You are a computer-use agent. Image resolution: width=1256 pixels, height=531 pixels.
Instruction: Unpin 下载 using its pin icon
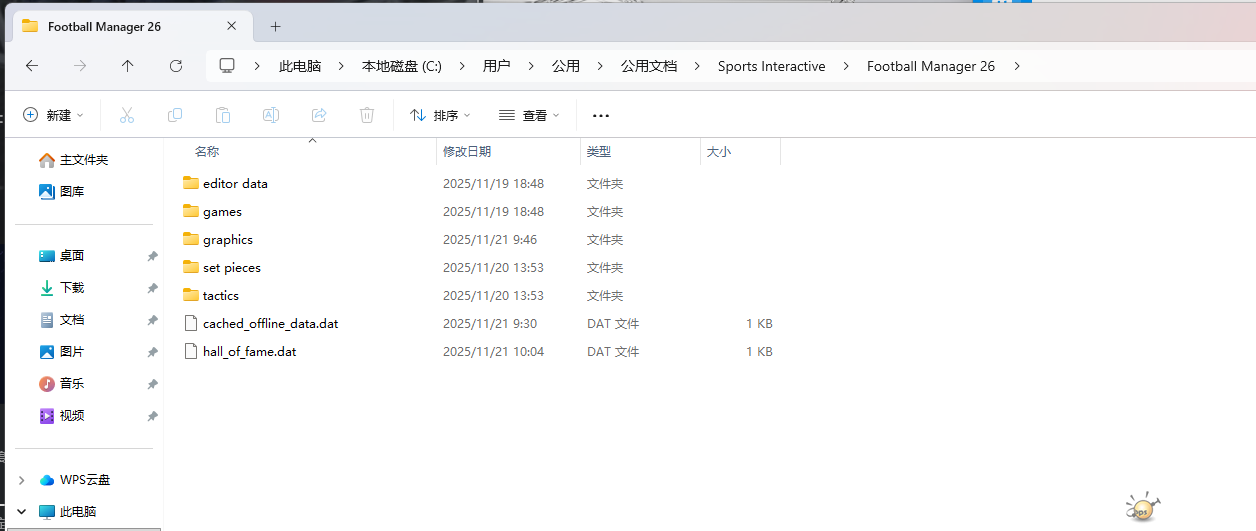pyautogui.click(x=152, y=288)
